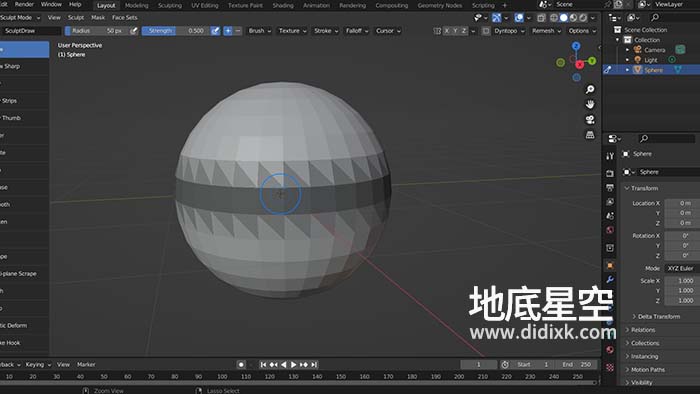
Task: Adjust the brush Strength slider
Action: pyautogui.click(x=176, y=31)
